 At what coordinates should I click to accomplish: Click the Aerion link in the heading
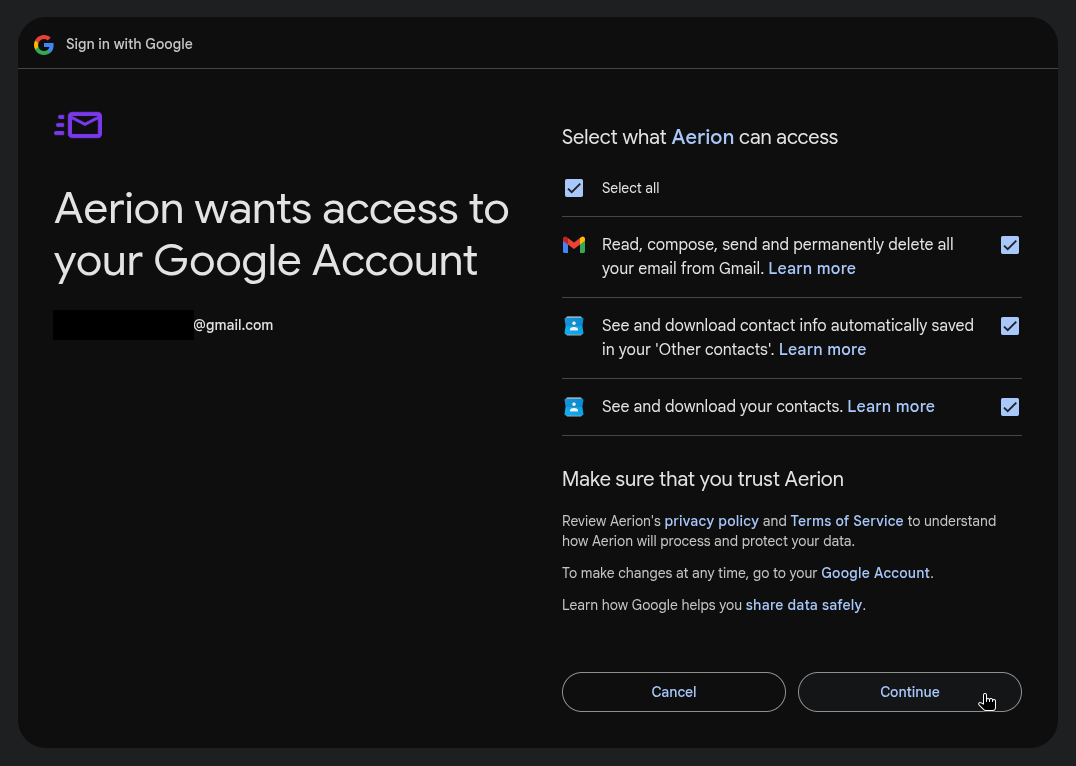pos(703,137)
